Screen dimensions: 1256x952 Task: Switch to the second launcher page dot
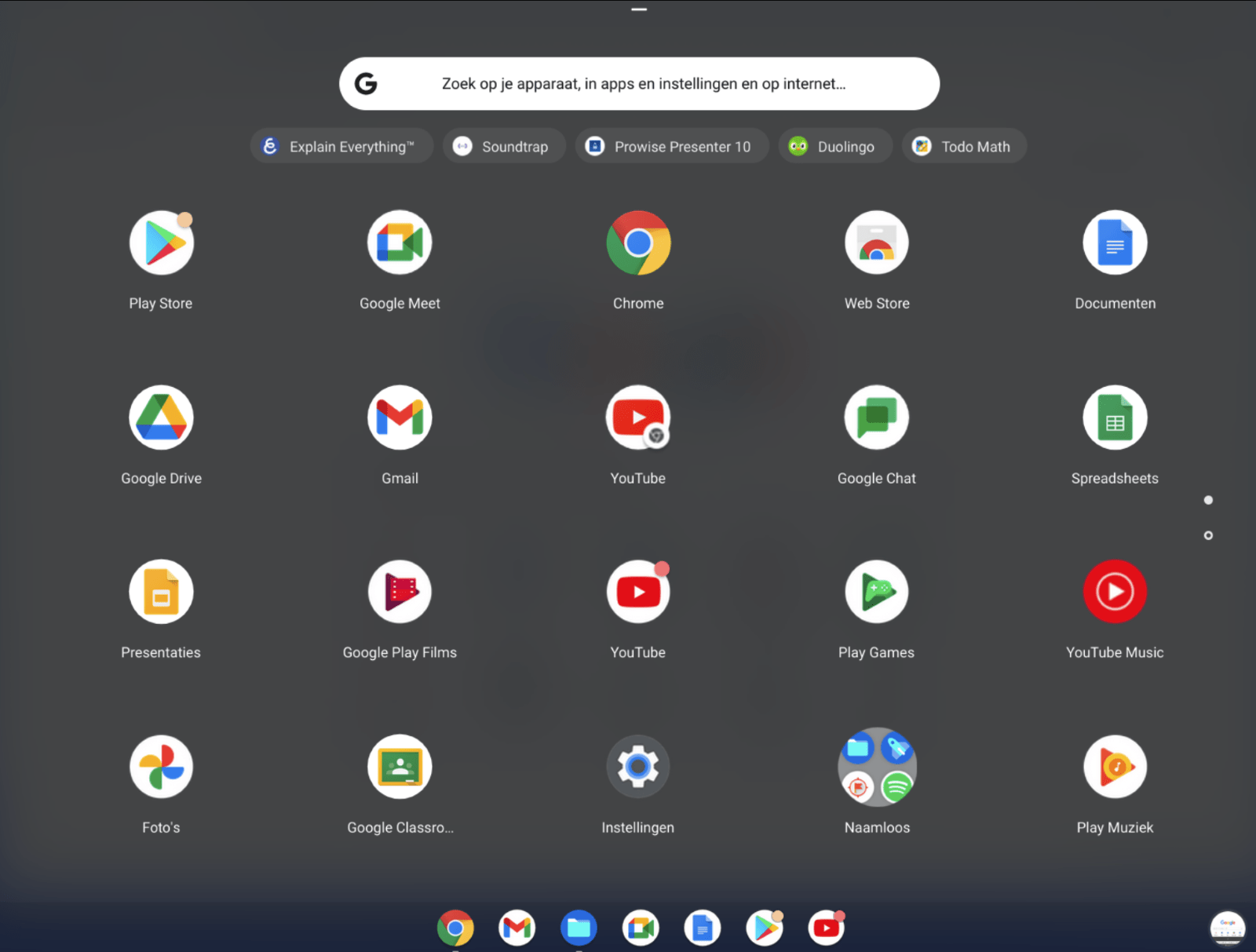(1208, 535)
